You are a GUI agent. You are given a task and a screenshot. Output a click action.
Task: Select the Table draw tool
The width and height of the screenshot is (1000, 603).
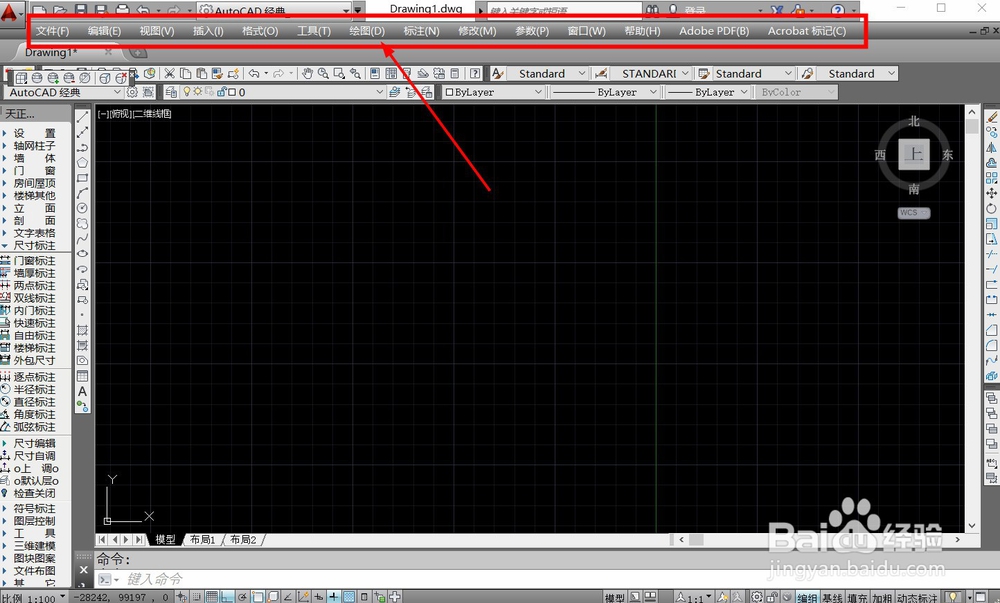pos(82,376)
